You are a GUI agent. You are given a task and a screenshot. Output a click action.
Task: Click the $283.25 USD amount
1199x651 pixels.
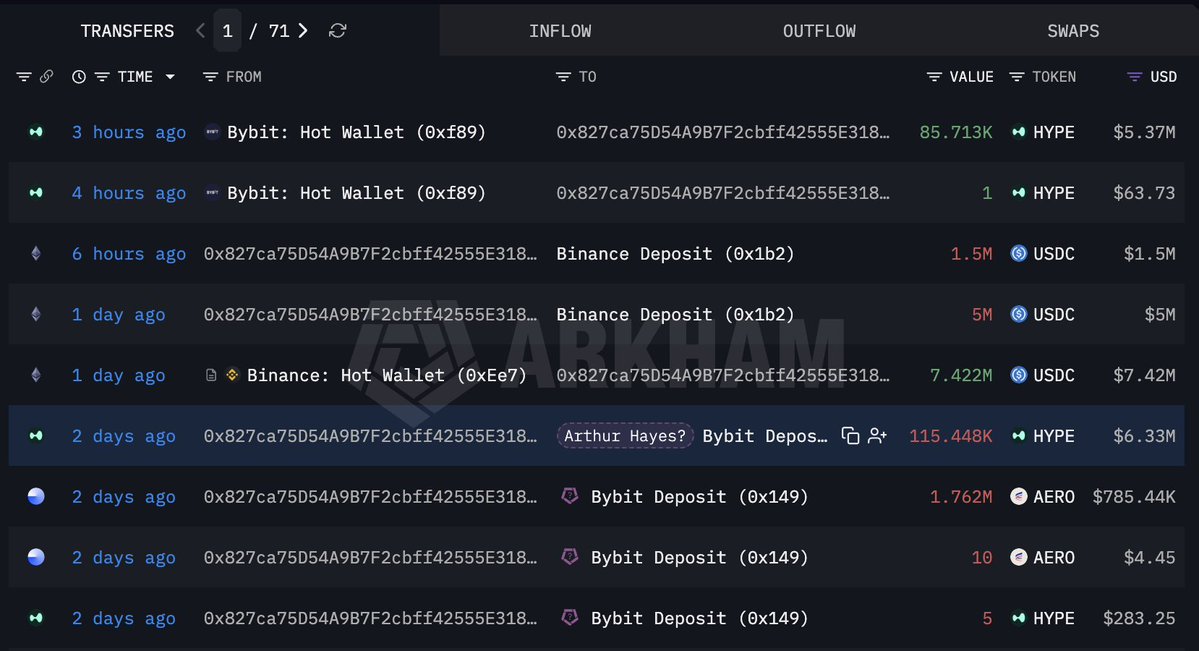1139,618
